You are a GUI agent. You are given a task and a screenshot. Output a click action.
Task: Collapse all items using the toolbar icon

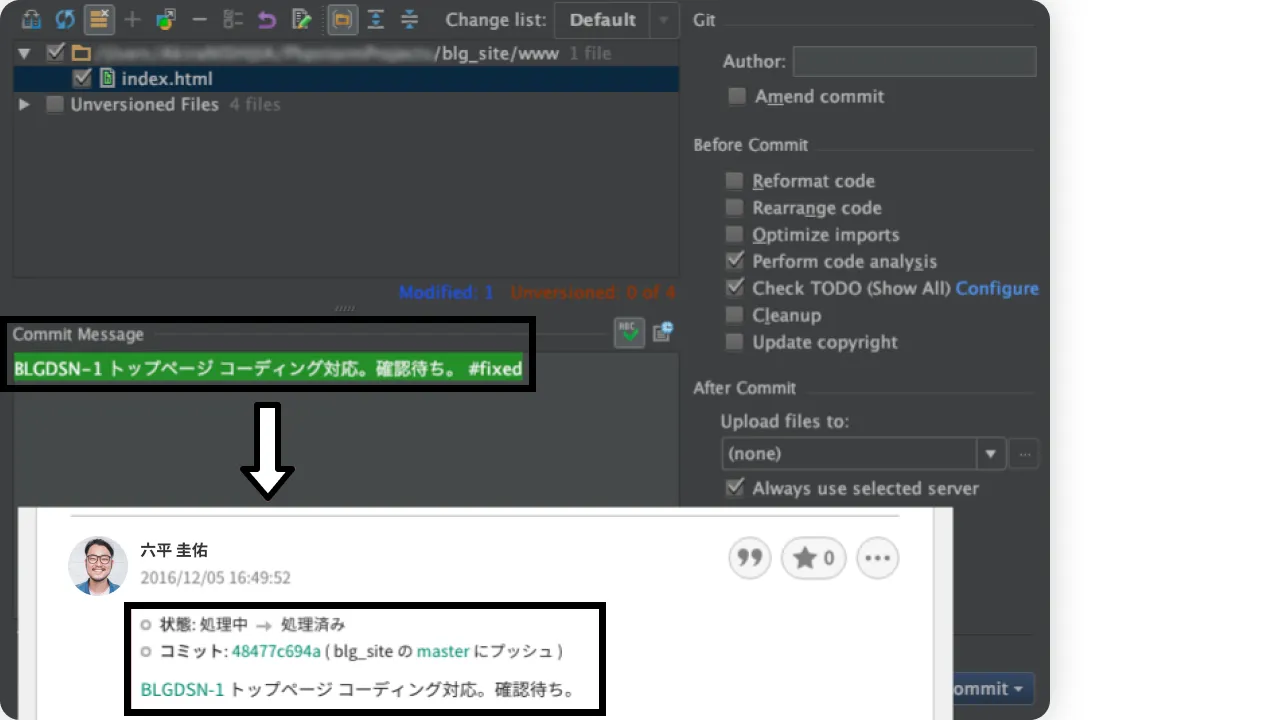[x=410, y=19]
